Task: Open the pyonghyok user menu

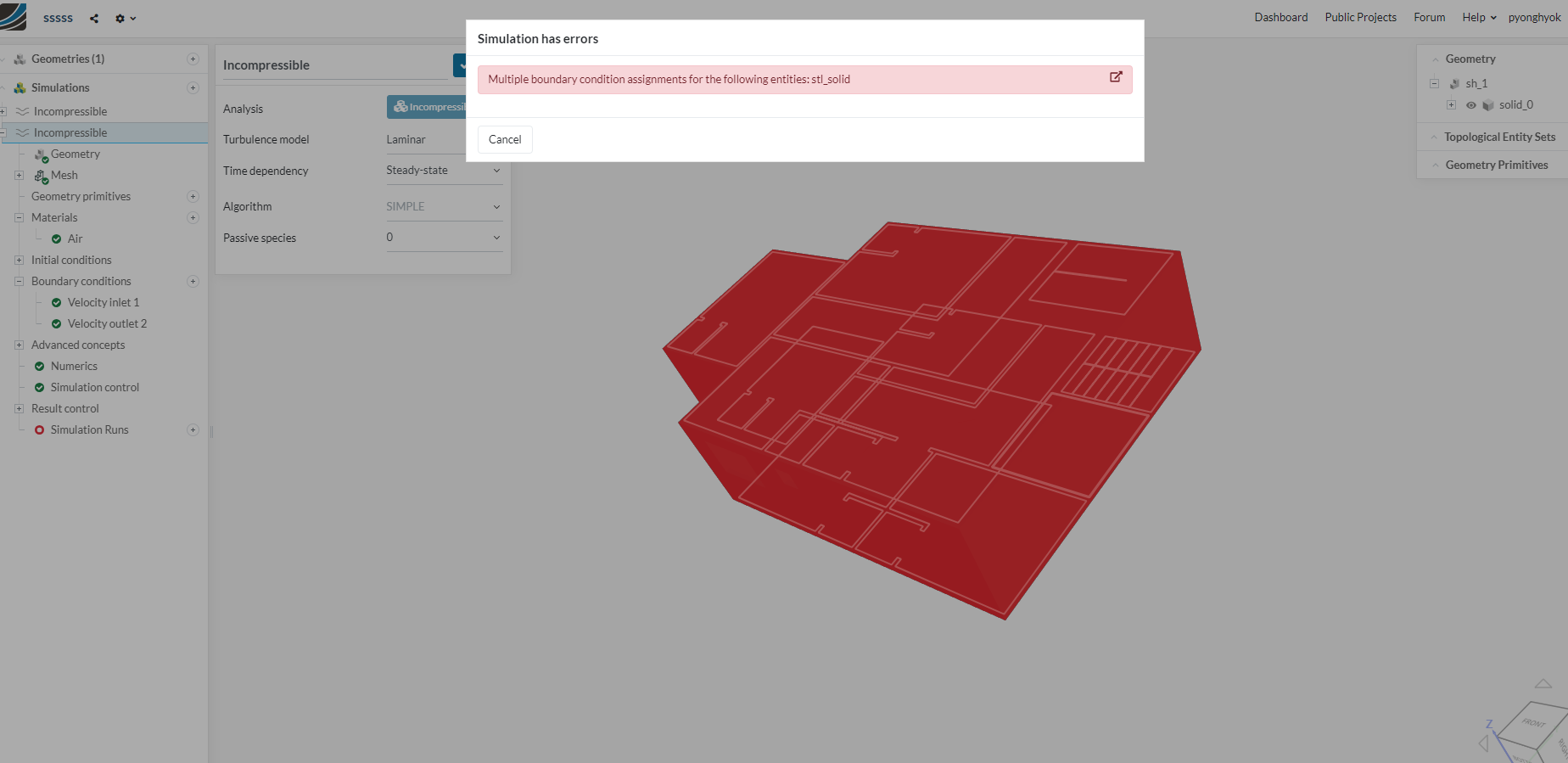Action: (1534, 18)
